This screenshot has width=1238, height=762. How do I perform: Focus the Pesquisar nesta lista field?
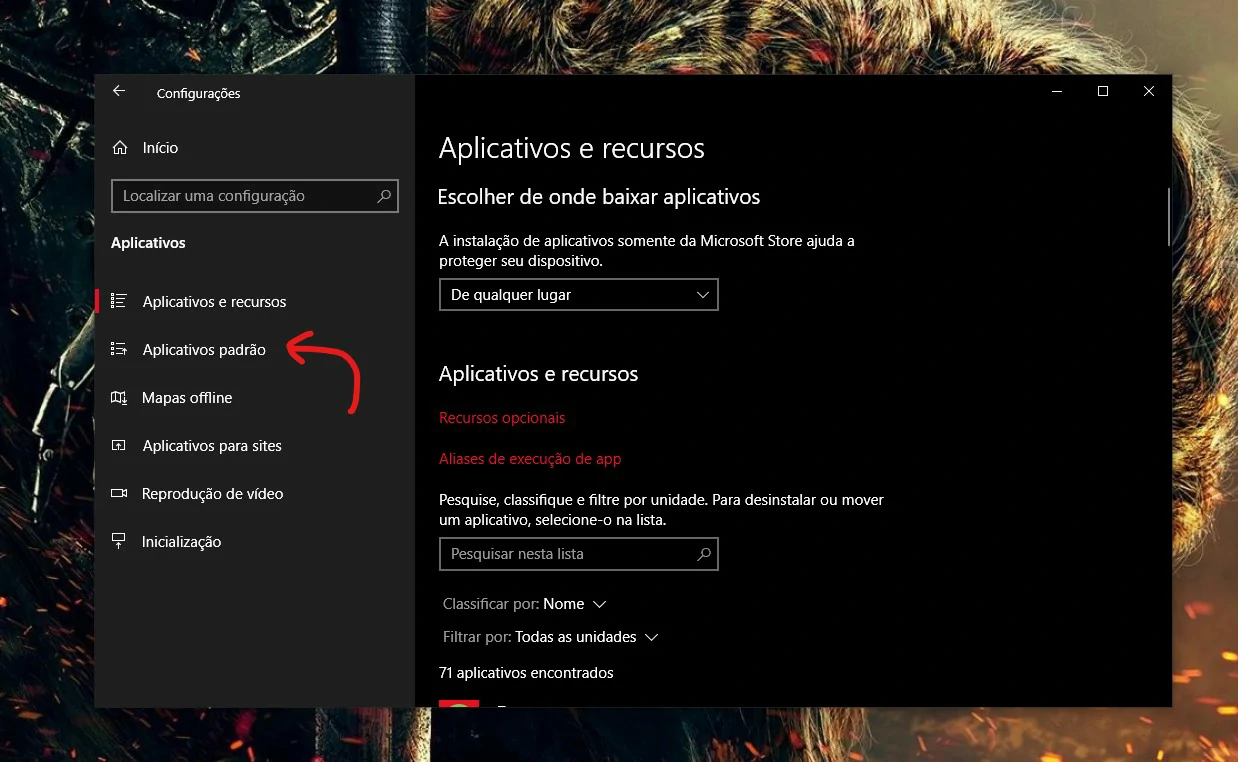(x=579, y=554)
